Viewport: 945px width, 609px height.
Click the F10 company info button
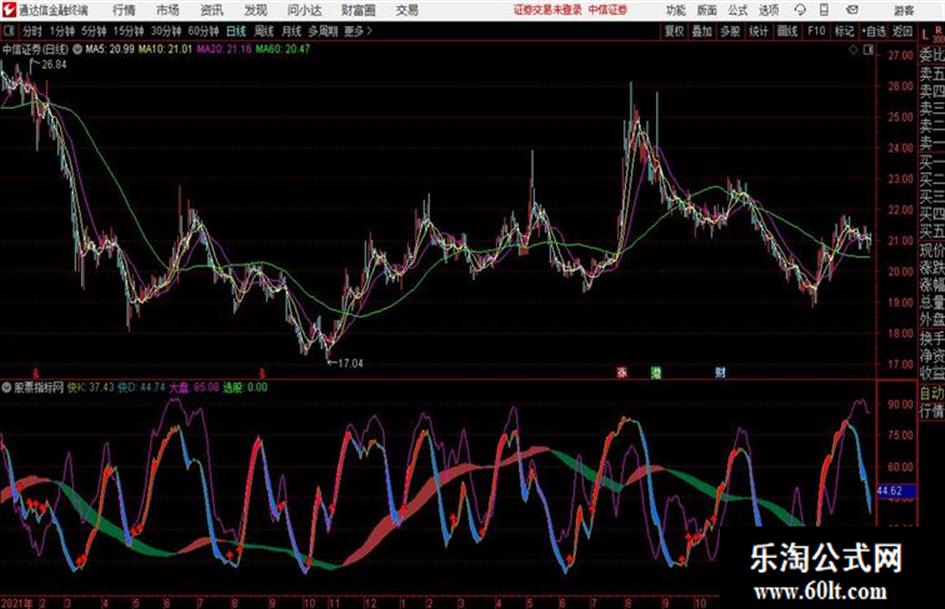[817, 31]
